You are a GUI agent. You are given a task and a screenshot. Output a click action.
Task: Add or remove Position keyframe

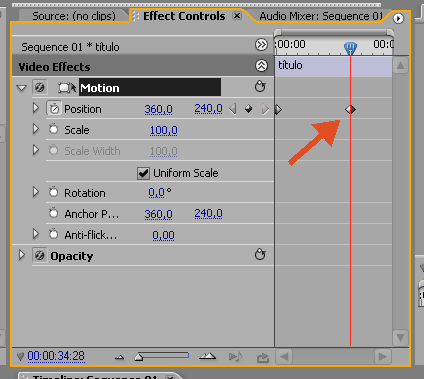coord(248,109)
